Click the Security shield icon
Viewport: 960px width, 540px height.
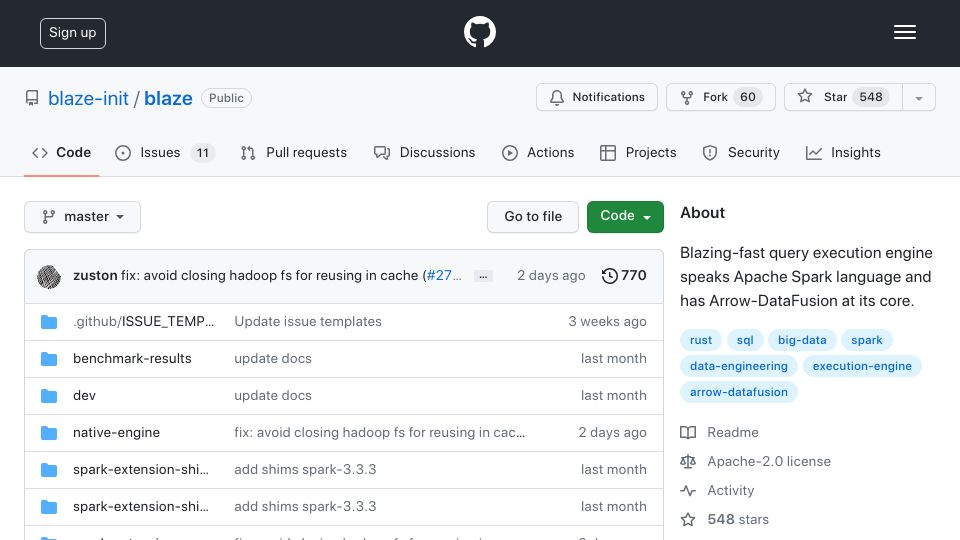pyautogui.click(x=710, y=153)
